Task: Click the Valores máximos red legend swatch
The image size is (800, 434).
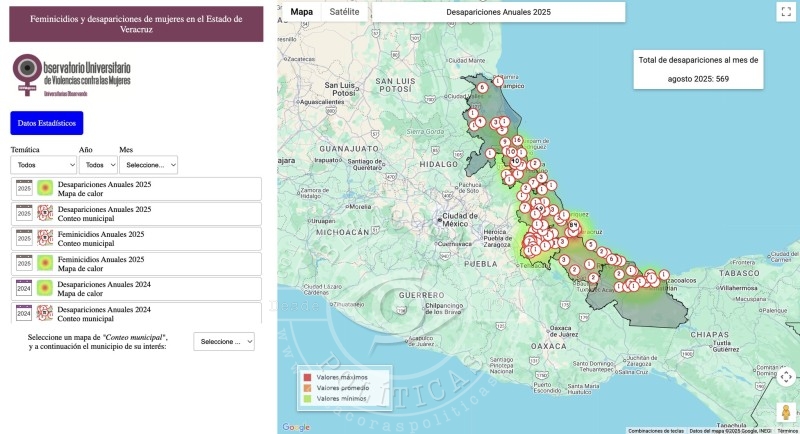Action: coord(308,376)
